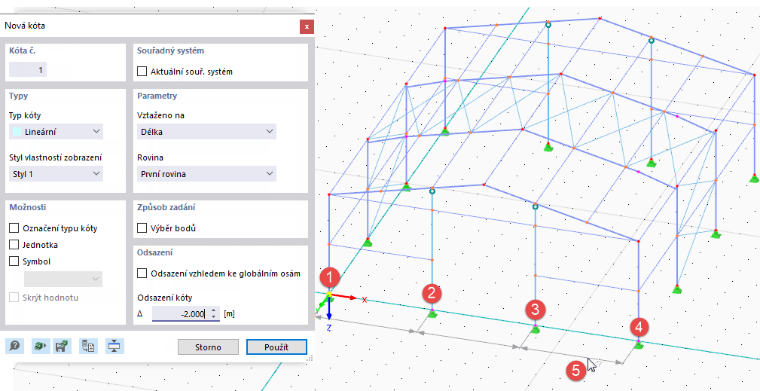Click the load default settings icon

40,346
